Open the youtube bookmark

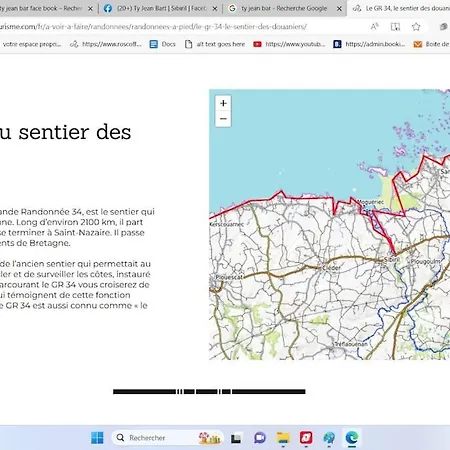[x=289, y=44]
